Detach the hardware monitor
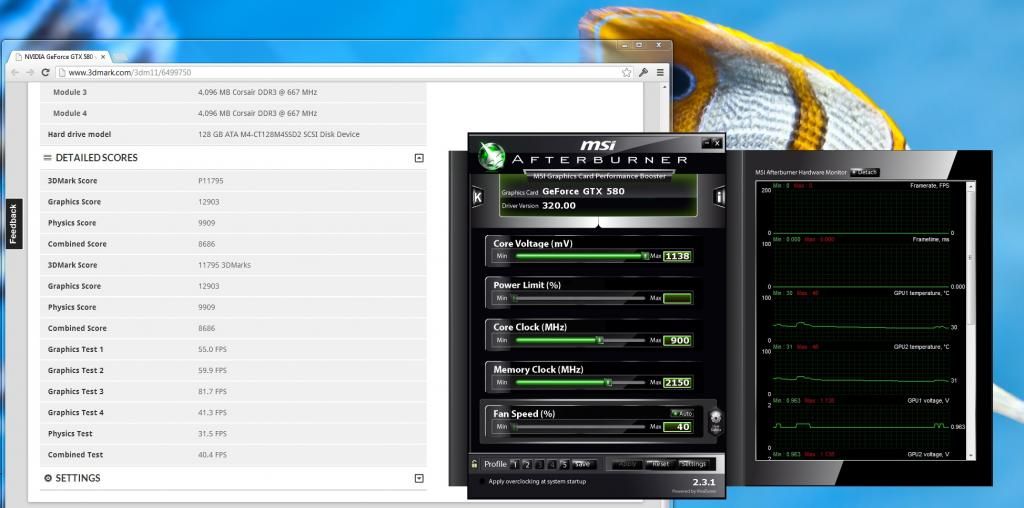This screenshot has width=1024, height=508. point(865,172)
